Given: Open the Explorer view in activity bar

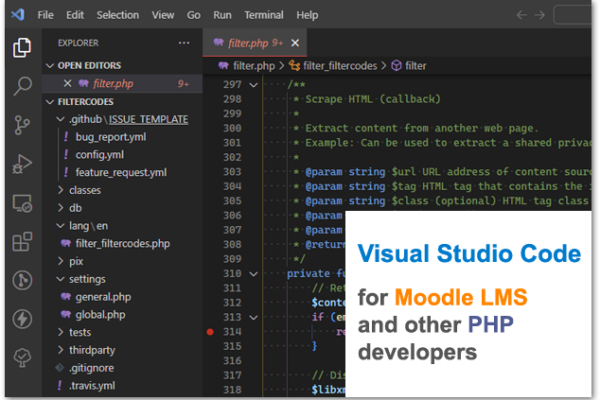Looking at the screenshot, I should (22, 47).
